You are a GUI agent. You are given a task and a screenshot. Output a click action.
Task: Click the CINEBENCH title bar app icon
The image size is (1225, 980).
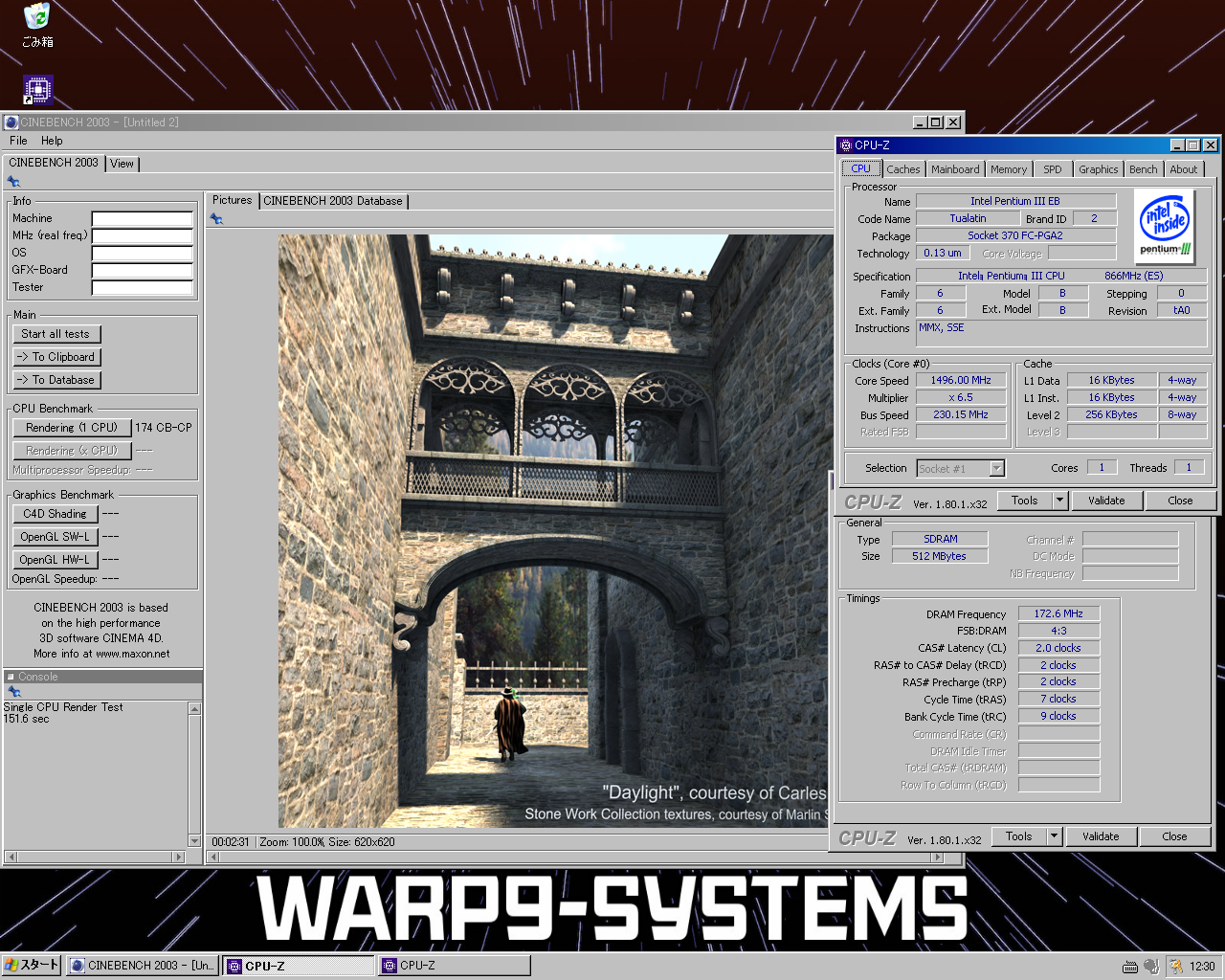pos(11,122)
